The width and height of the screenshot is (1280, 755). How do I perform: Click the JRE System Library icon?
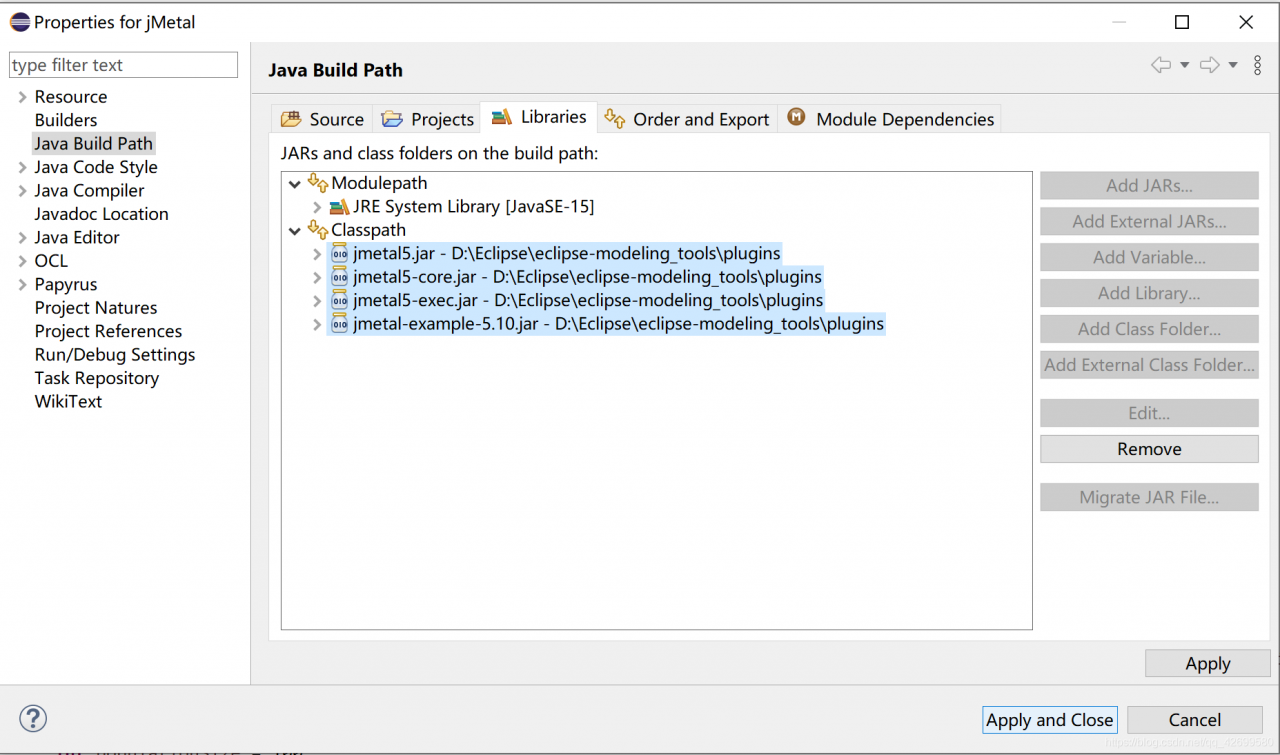[339, 207]
